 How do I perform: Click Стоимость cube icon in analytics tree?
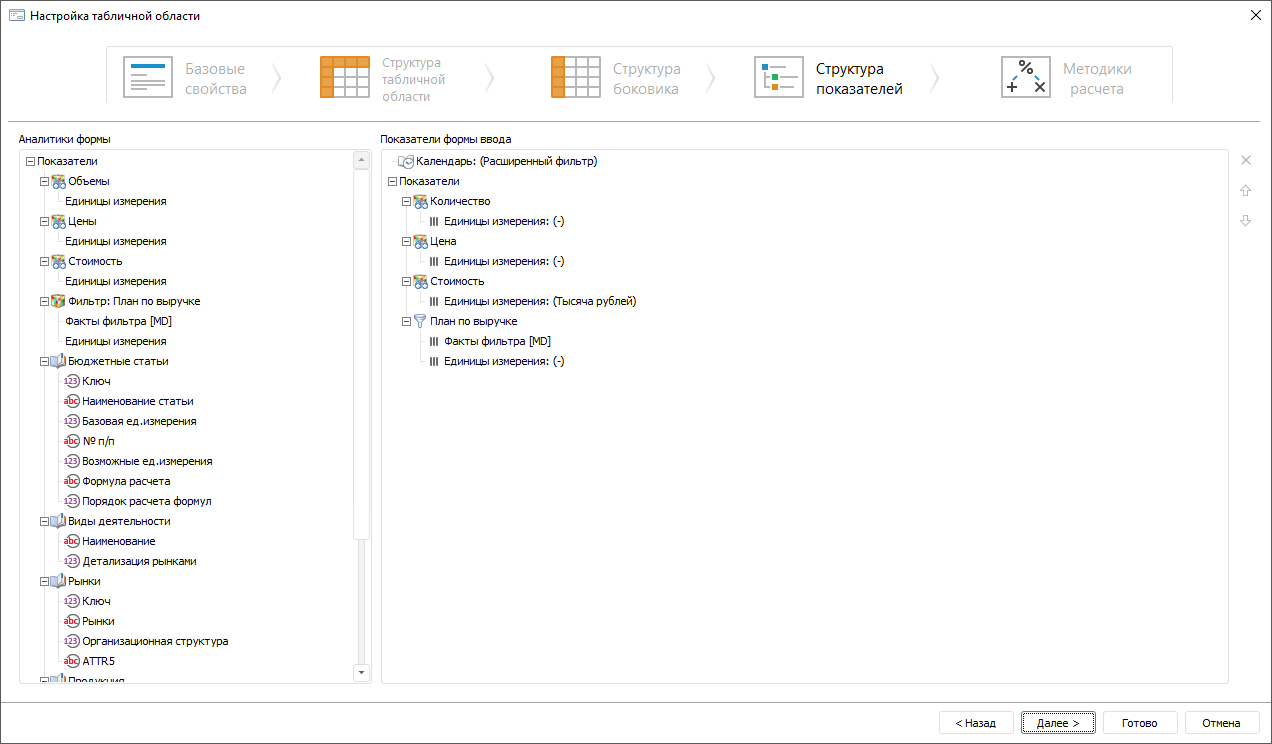58,261
